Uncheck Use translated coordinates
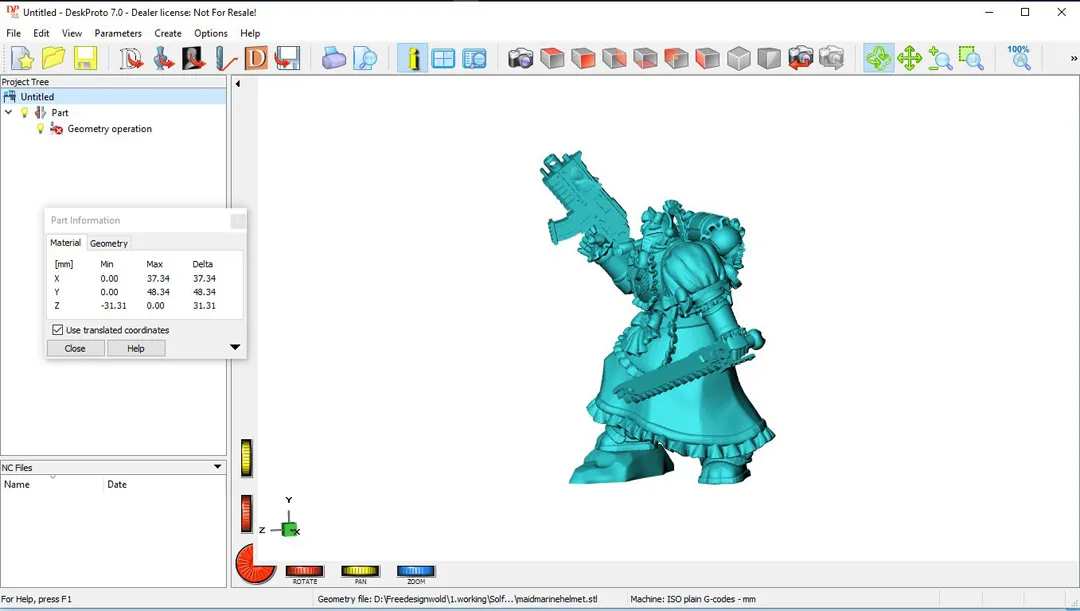The width and height of the screenshot is (1080, 611). 58,330
